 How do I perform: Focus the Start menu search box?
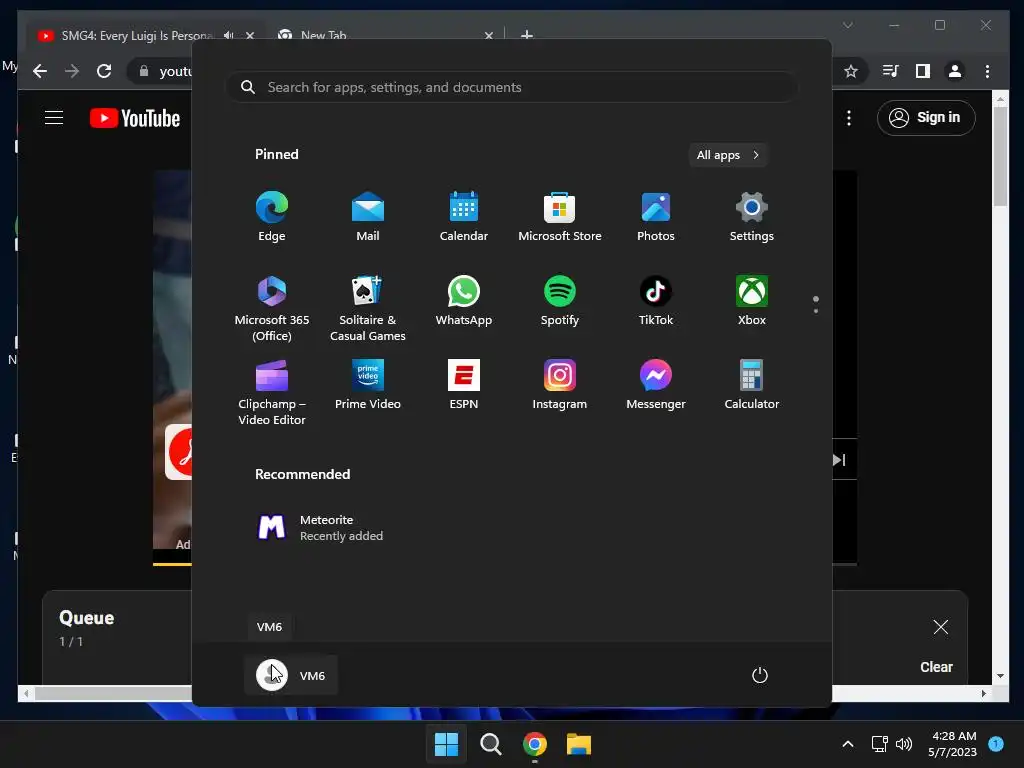(x=511, y=87)
